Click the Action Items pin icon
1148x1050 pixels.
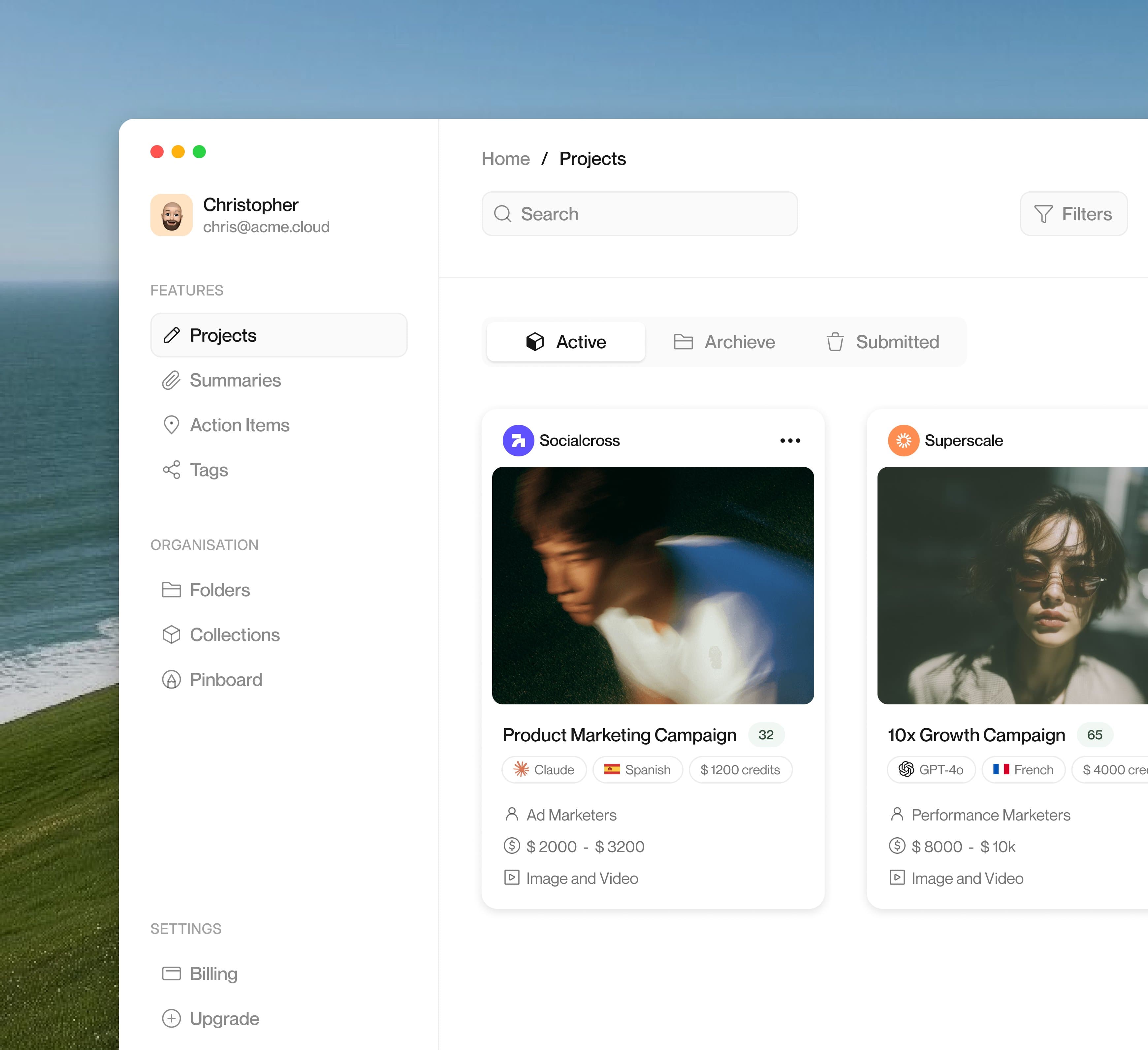(x=172, y=424)
